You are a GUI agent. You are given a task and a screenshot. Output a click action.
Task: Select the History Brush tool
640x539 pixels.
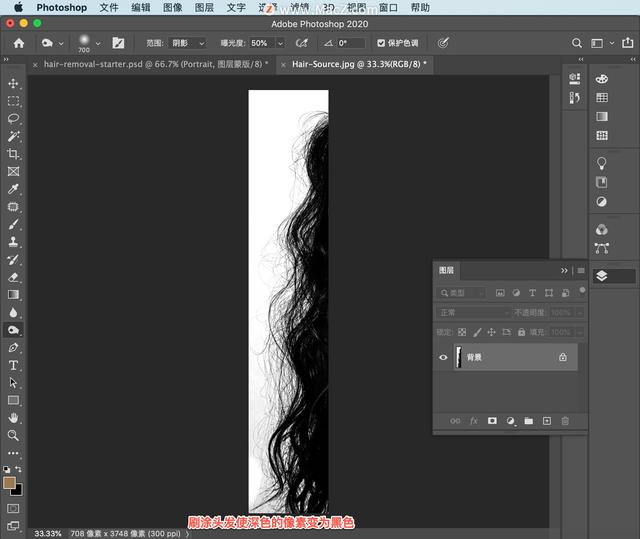[x=13, y=260]
